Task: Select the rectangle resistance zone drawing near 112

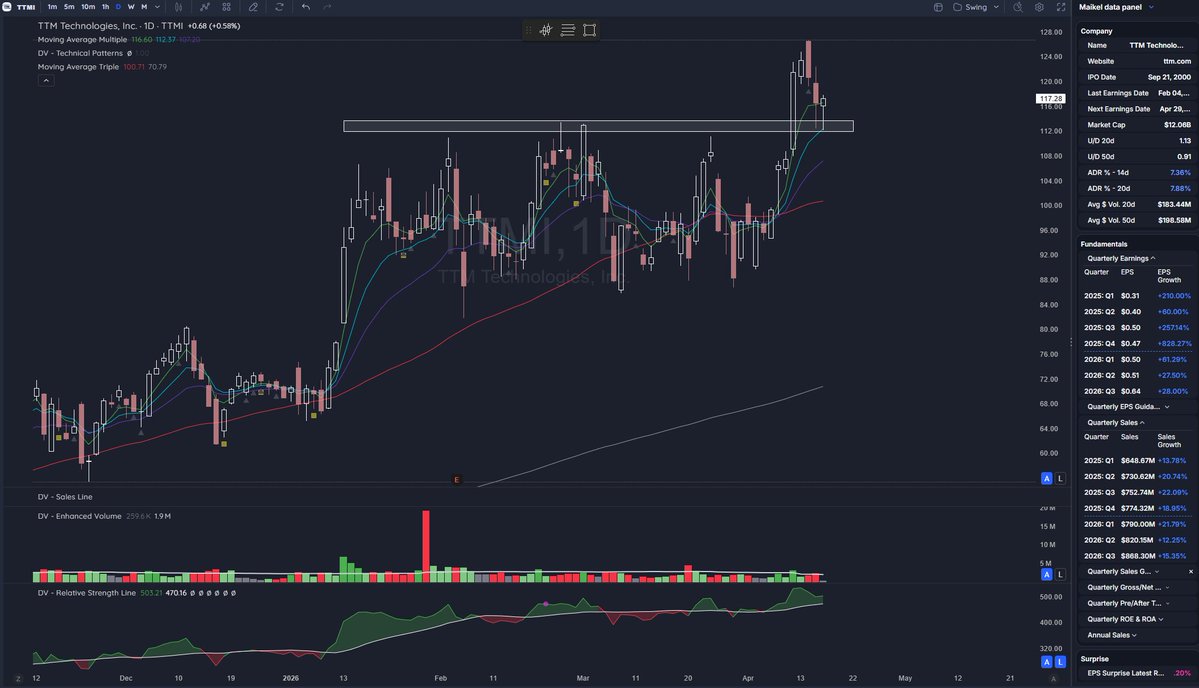Action: point(598,126)
